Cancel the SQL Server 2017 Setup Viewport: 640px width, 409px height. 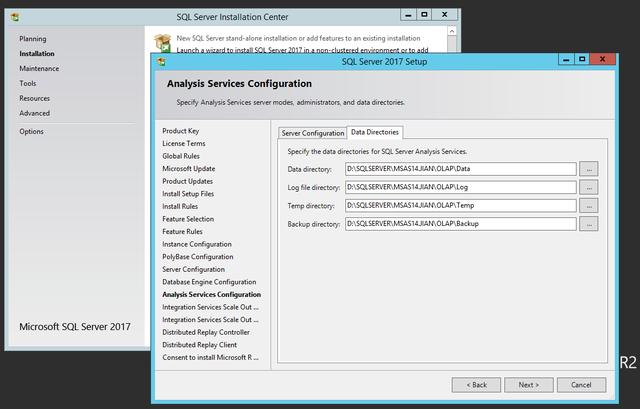tap(581, 385)
